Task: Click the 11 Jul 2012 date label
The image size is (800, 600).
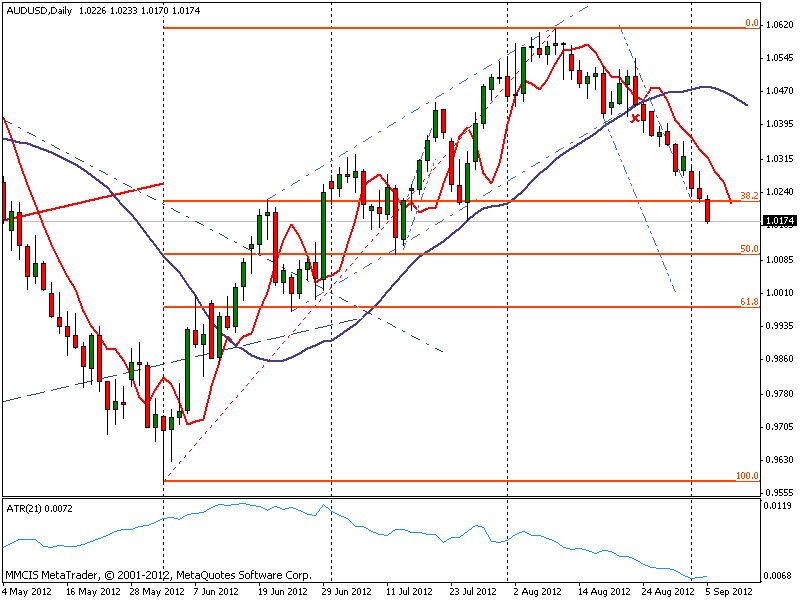Action: [409, 592]
